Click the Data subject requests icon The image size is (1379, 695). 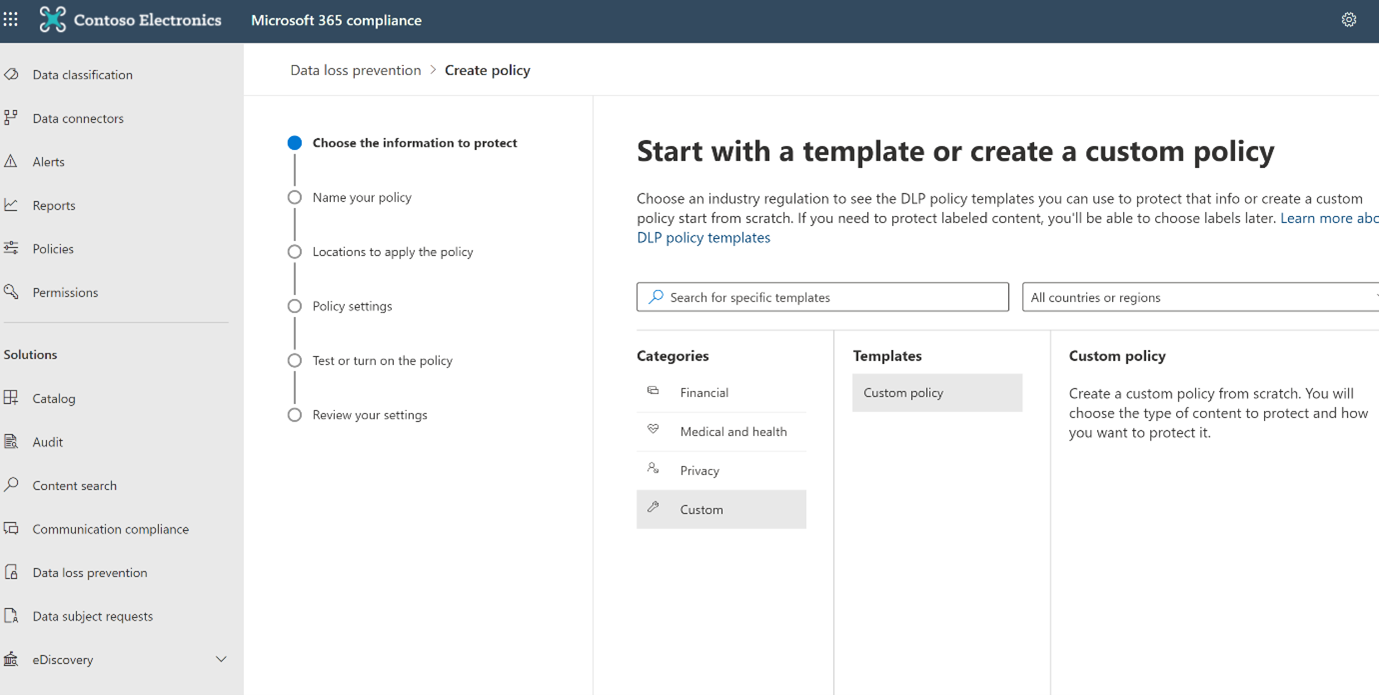(11, 616)
